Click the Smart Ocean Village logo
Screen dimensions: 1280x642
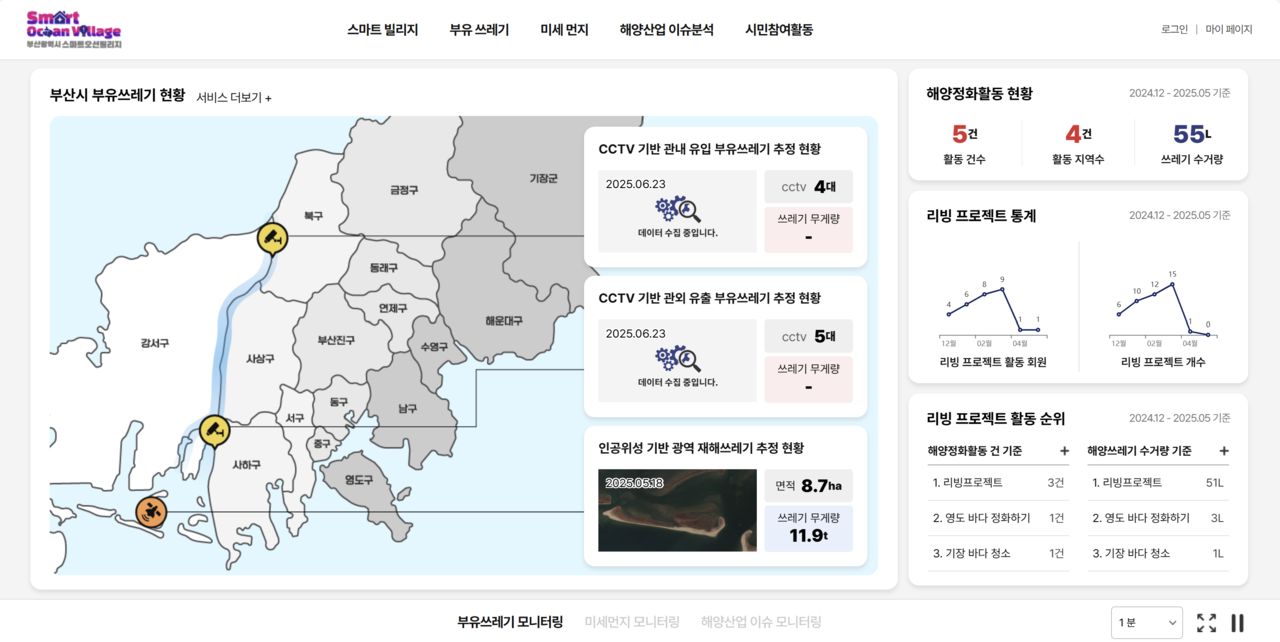74,30
